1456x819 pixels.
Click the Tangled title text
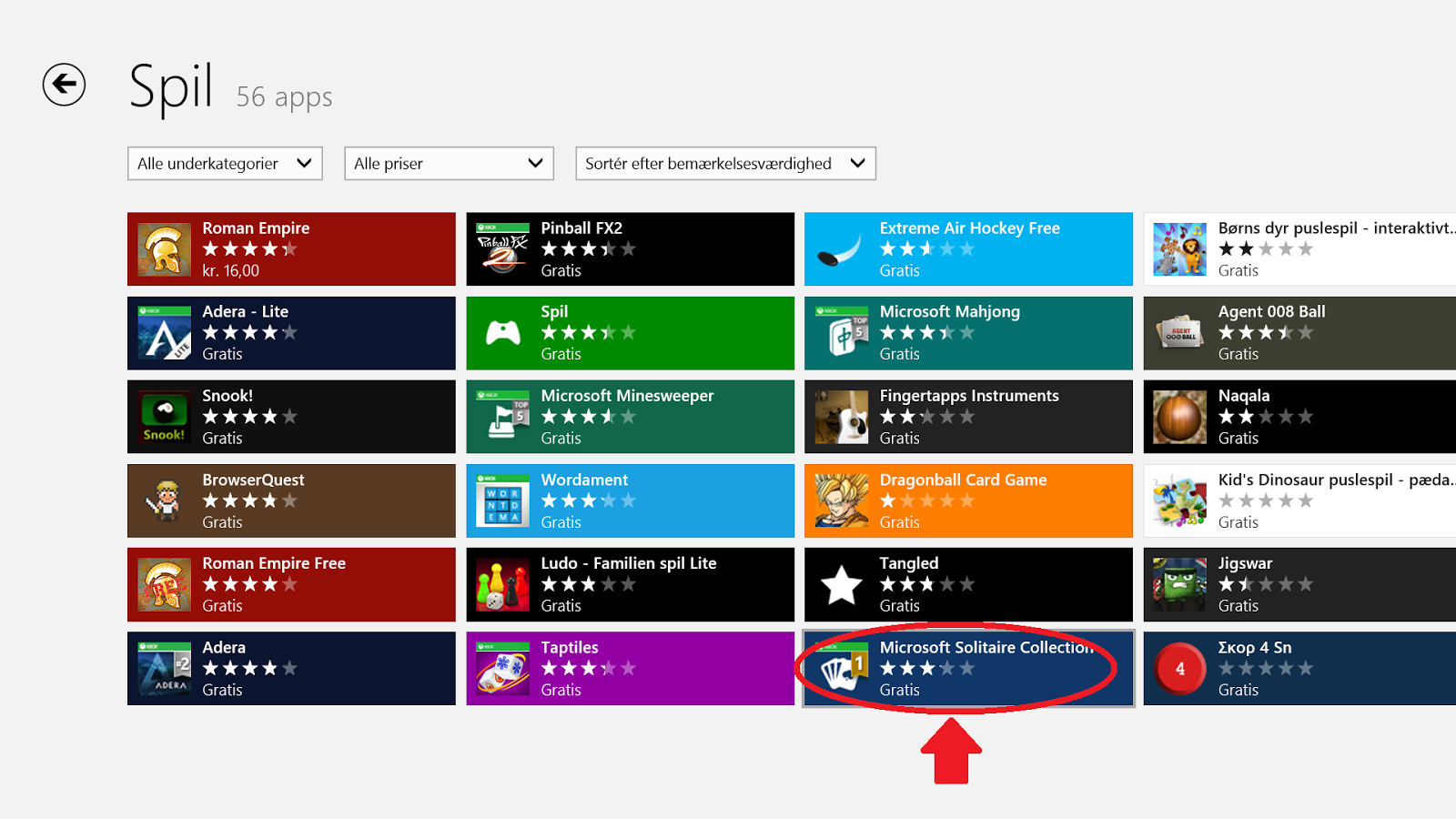click(x=908, y=563)
